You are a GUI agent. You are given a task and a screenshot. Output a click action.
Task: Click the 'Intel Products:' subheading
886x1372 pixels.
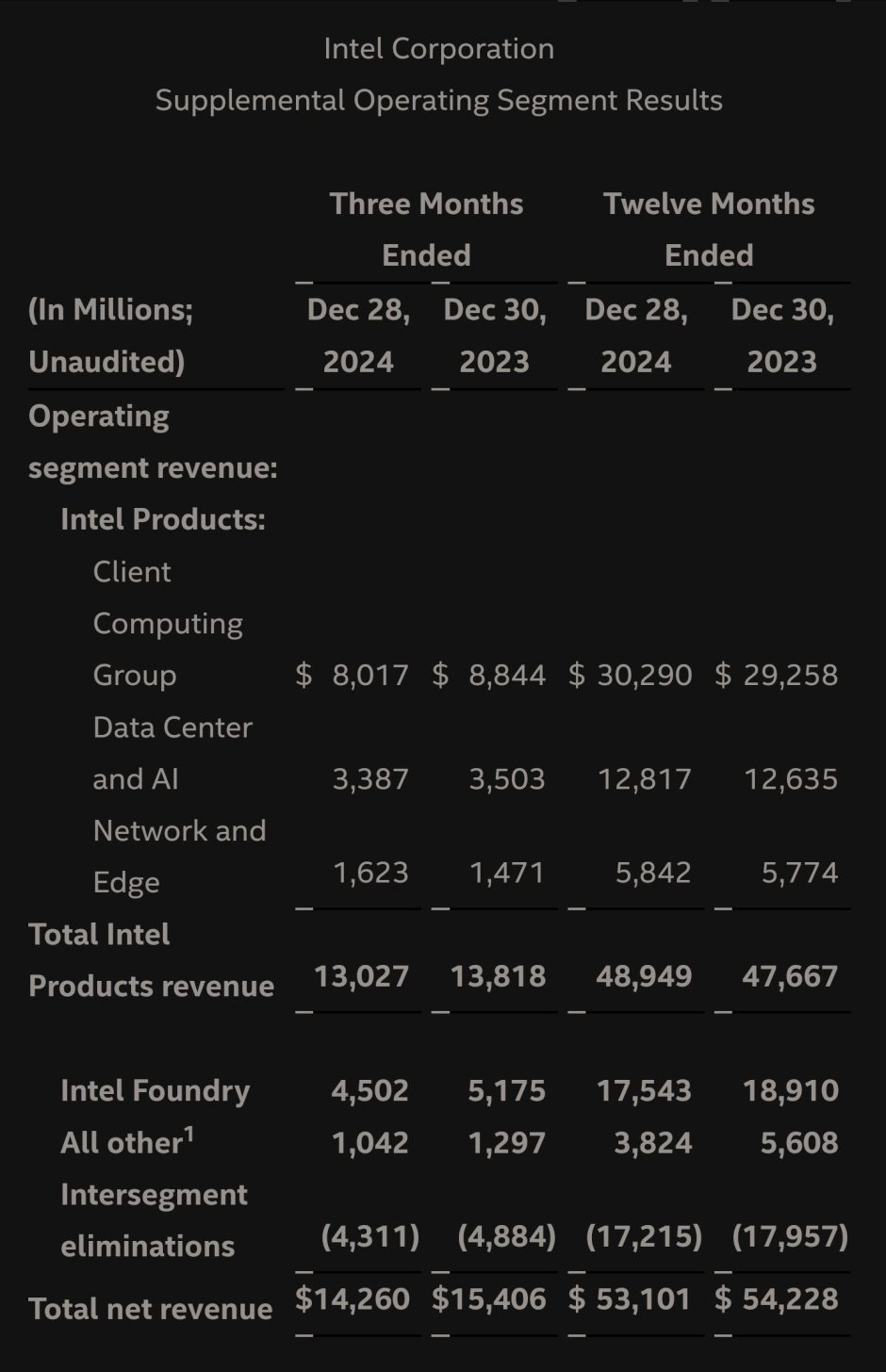[x=163, y=519]
